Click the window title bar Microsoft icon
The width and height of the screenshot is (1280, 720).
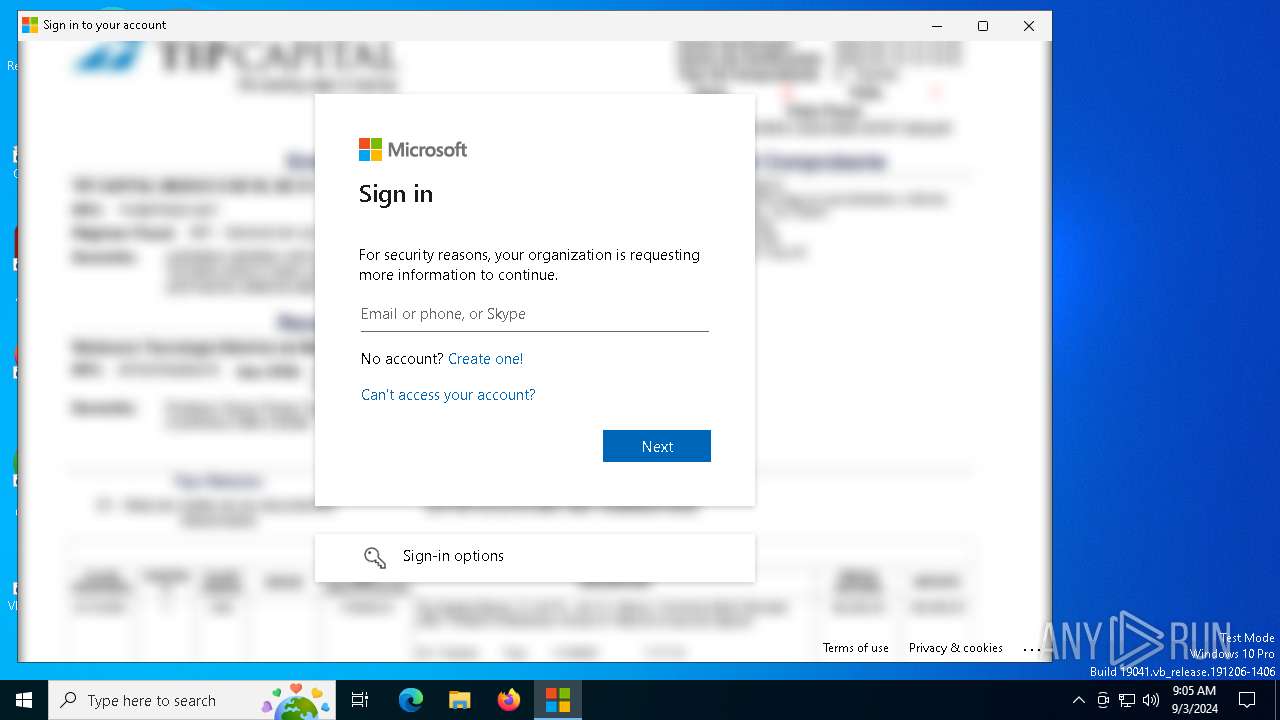pos(30,25)
